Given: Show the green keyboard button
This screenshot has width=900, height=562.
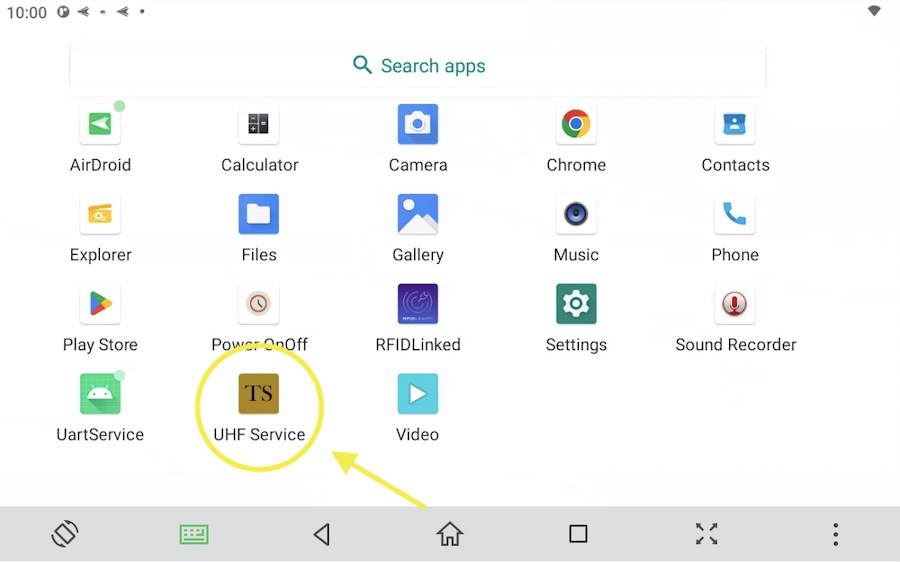Looking at the screenshot, I should click(x=194, y=534).
